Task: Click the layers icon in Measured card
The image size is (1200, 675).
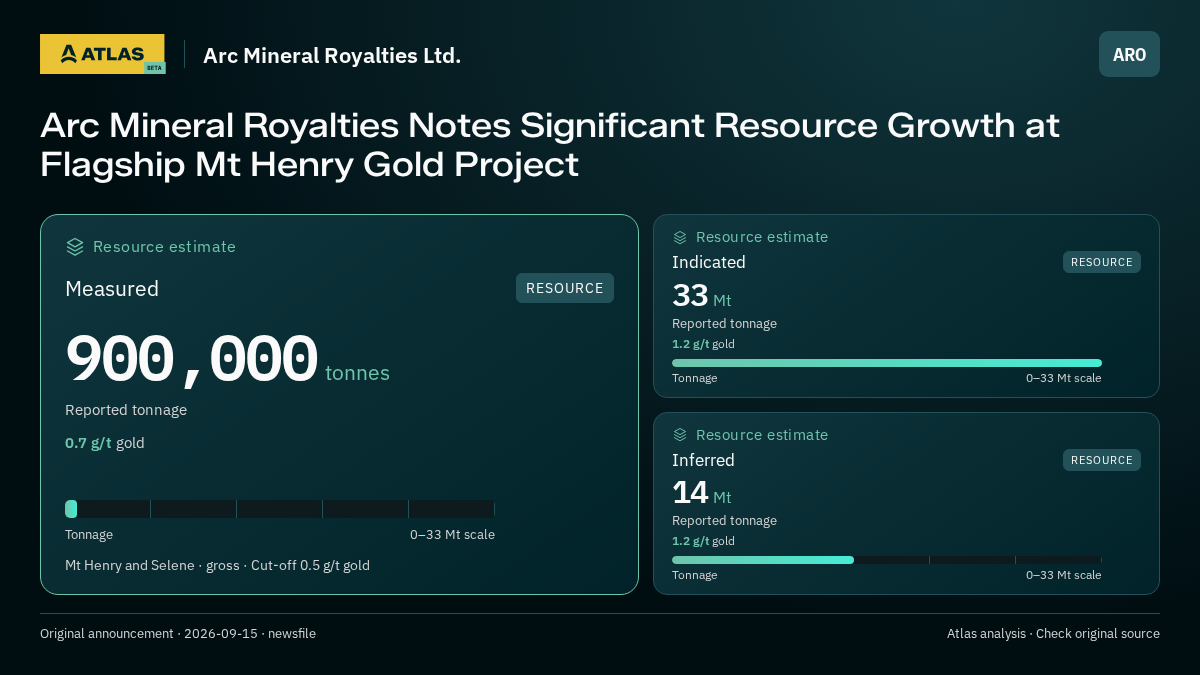Action: [75, 247]
